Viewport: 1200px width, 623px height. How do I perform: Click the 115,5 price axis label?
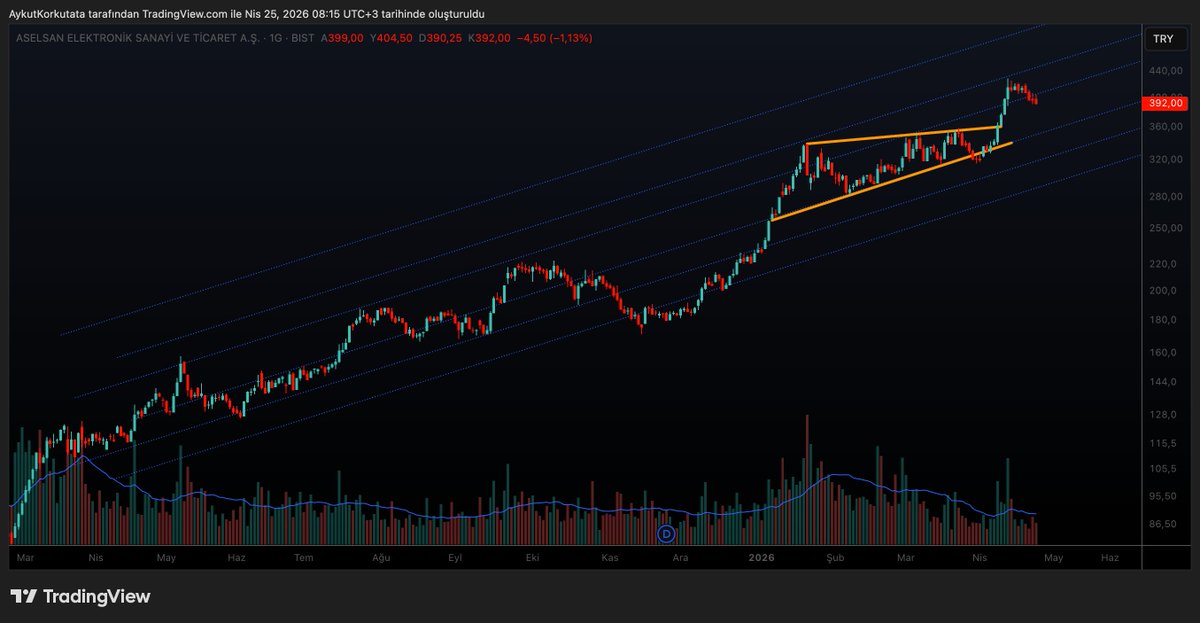click(1163, 443)
